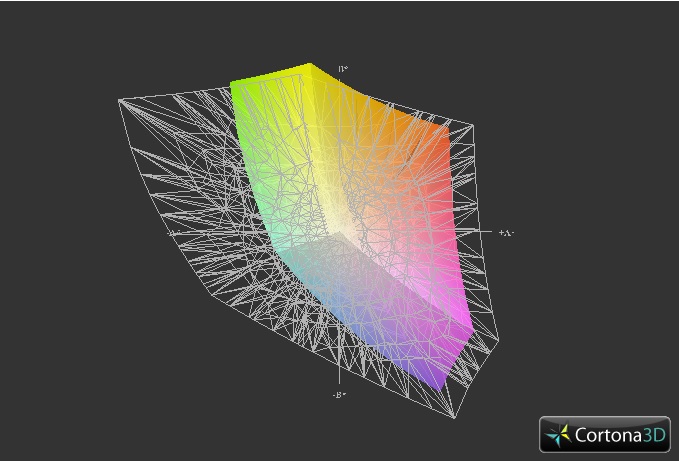Click the star icon in Cortona3D logo
The width and height of the screenshot is (679, 461).
(559, 435)
